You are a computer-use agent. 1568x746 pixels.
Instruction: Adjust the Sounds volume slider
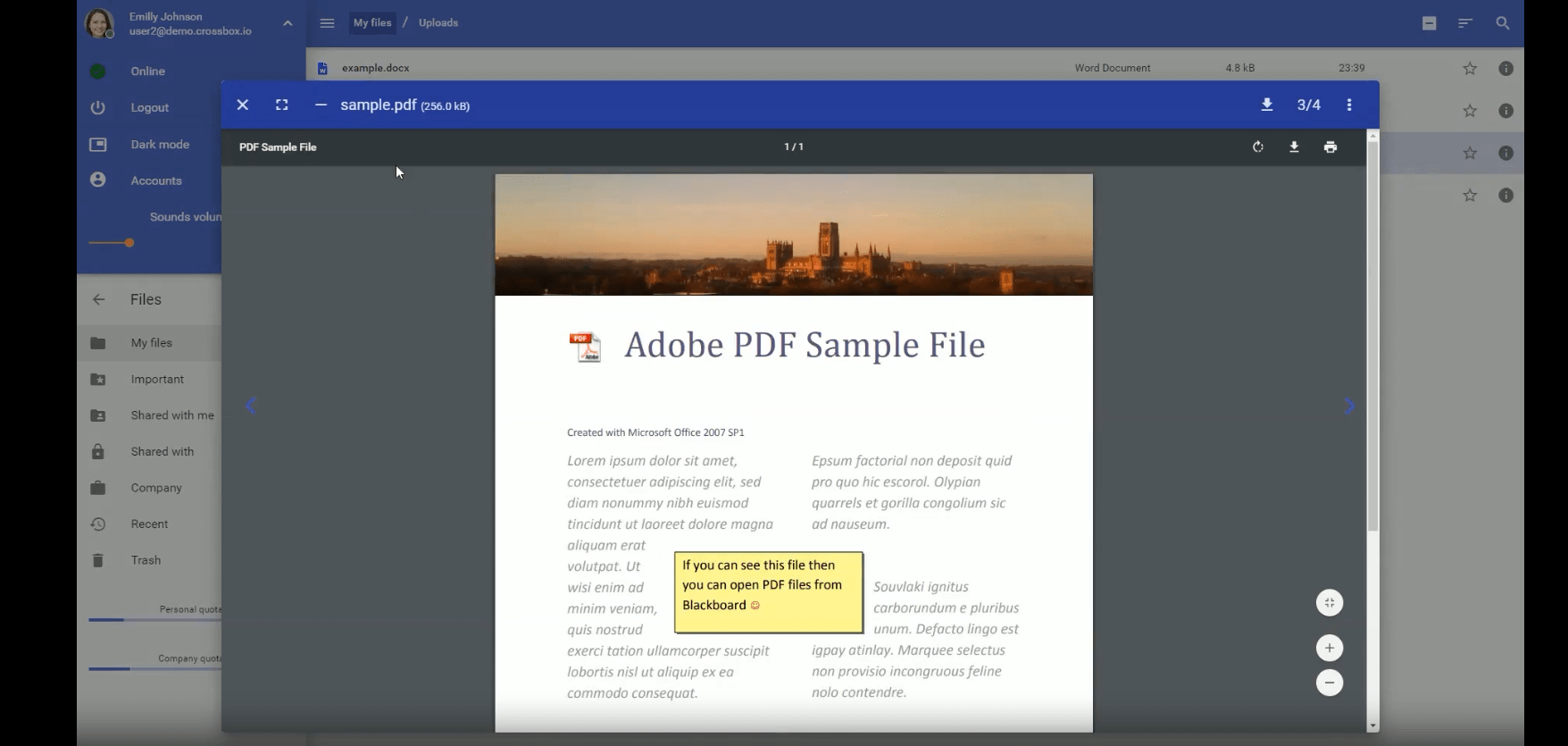[129, 242]
